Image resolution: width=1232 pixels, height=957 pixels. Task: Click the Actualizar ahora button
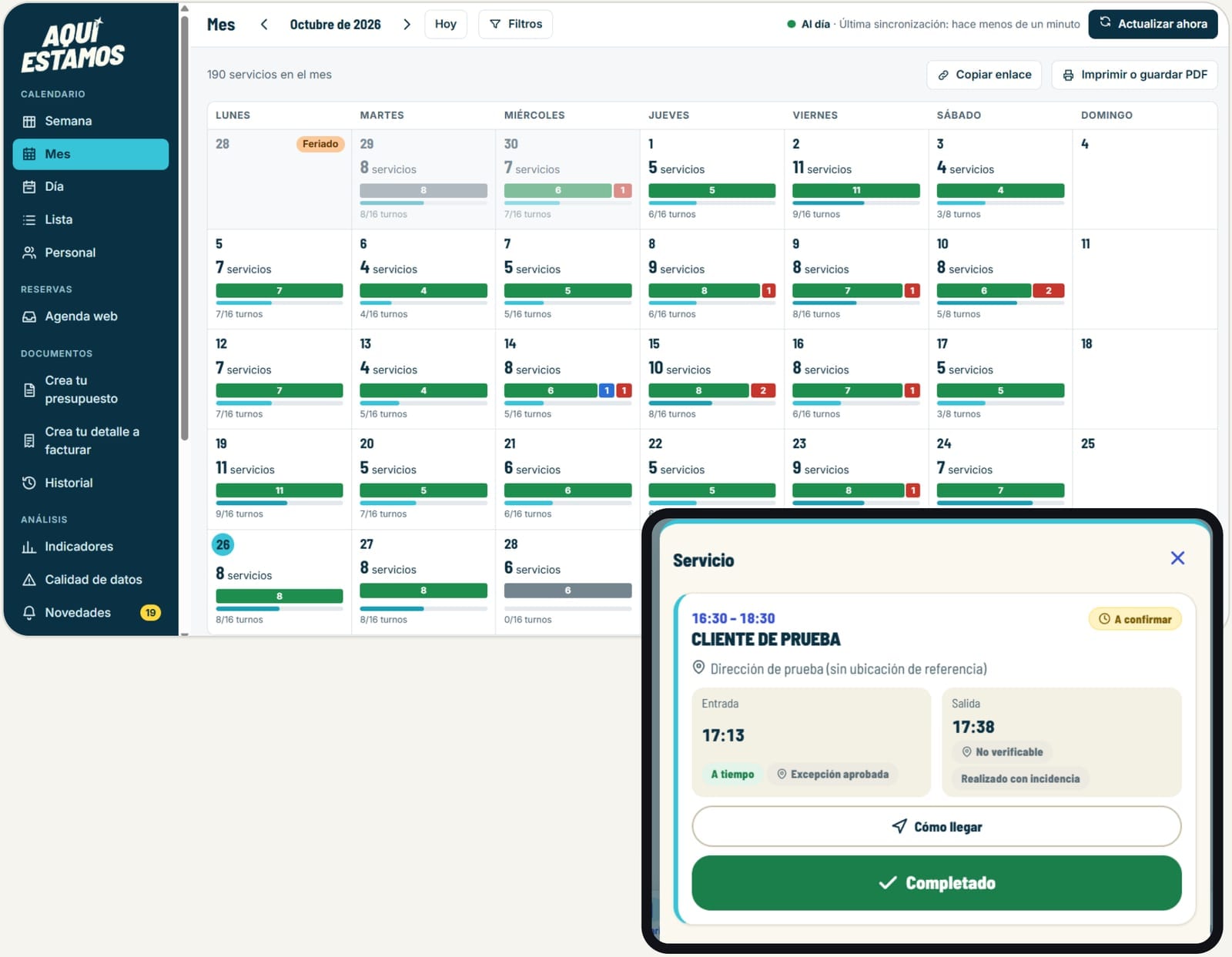[1153, 24]
